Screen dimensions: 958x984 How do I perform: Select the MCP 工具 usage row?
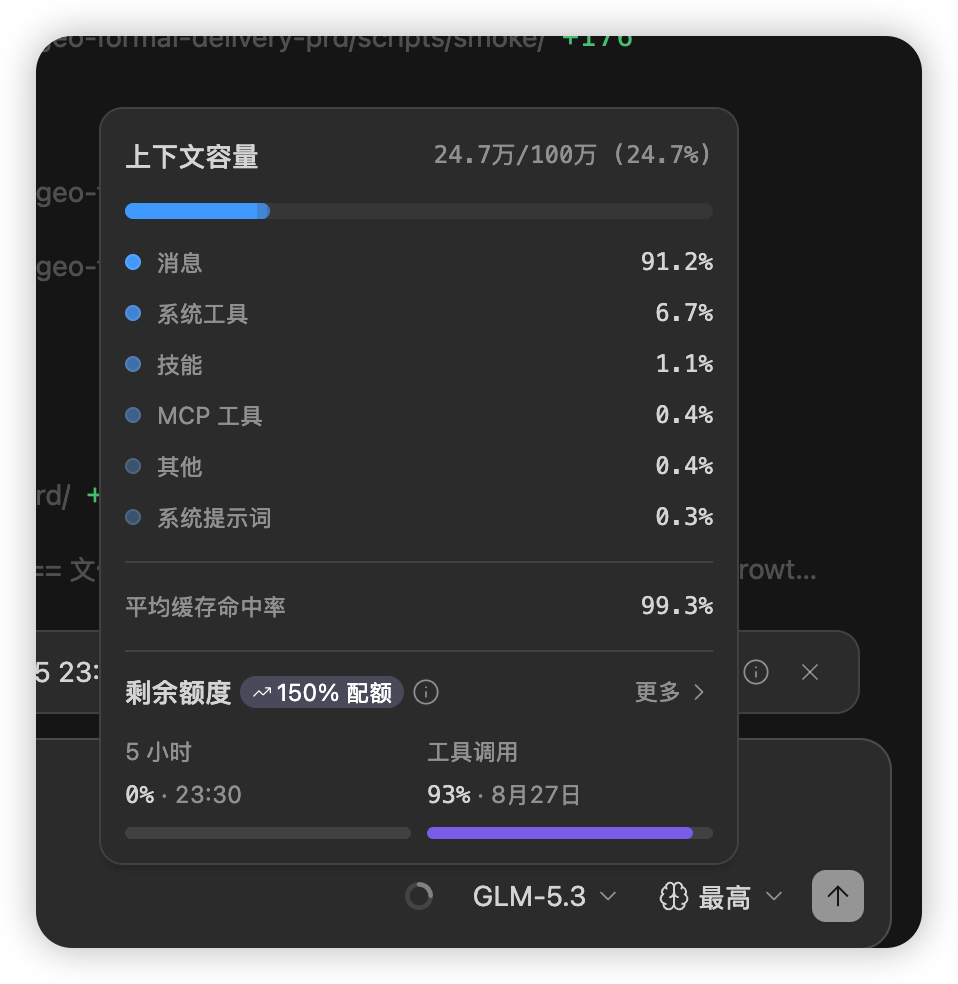419,415
